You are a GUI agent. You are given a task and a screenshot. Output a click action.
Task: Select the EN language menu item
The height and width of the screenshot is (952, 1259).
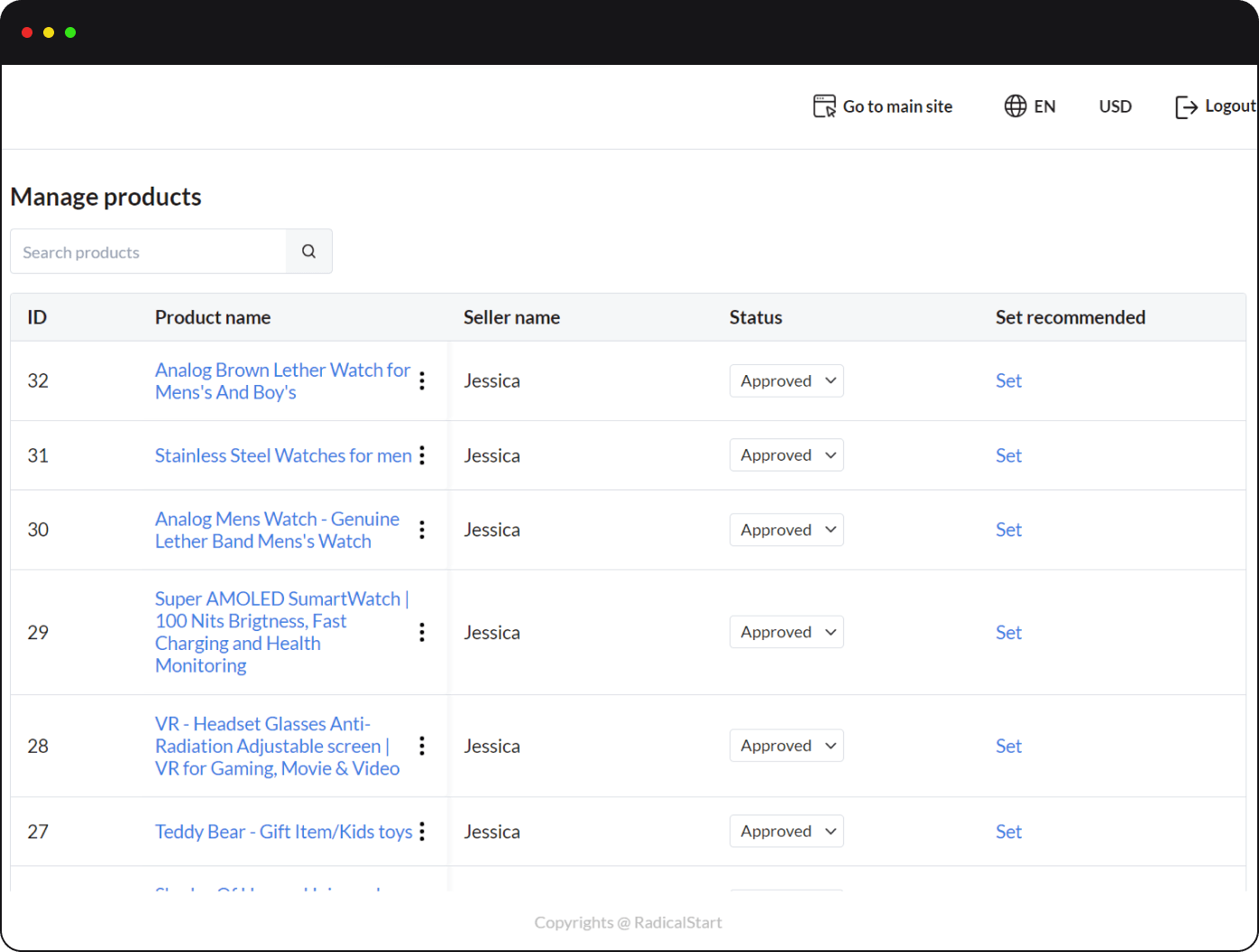click(1044, 105)
